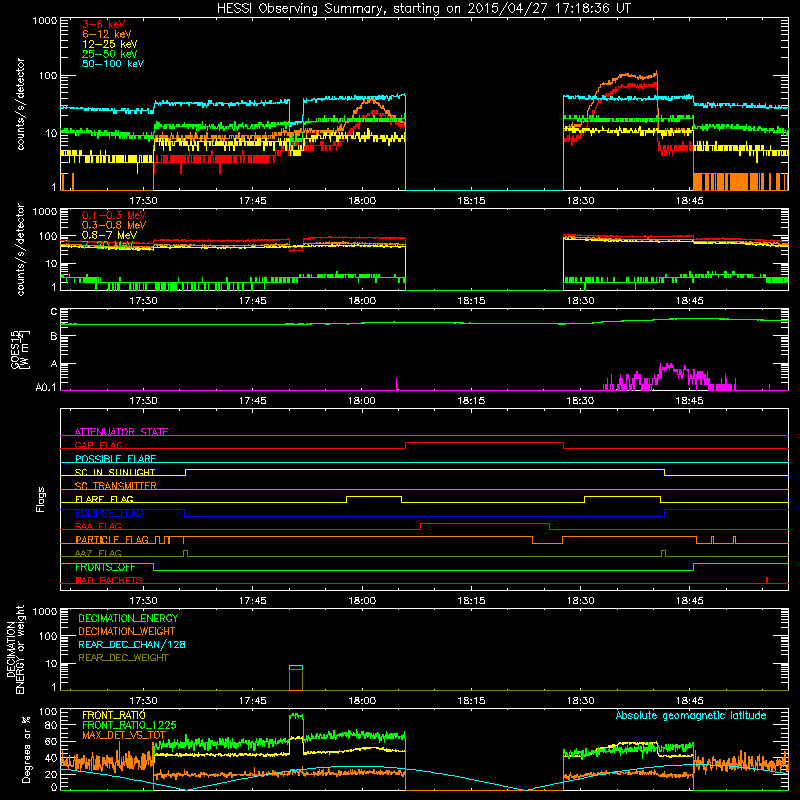Click the GOES15 axis label
Image resolution: width=800 pixels, height=800 pixels.
20,349
